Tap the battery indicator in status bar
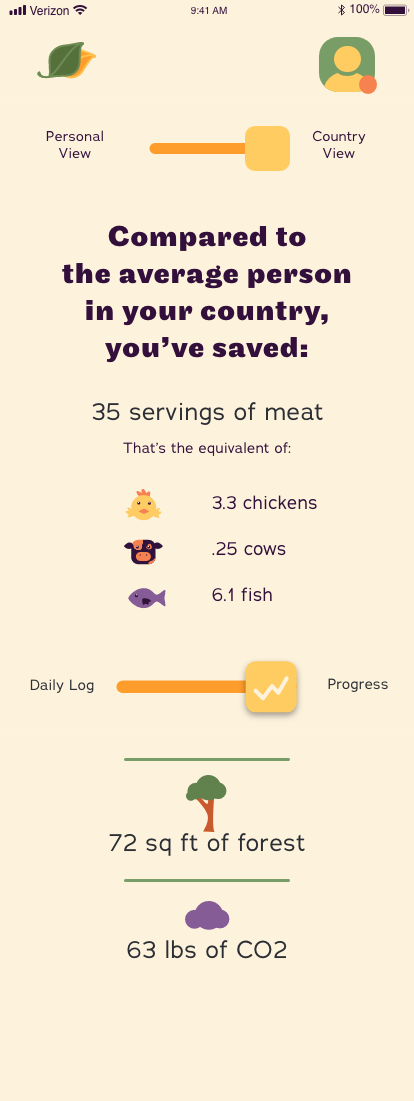414x1101 pixels. [x=396, y=10]
